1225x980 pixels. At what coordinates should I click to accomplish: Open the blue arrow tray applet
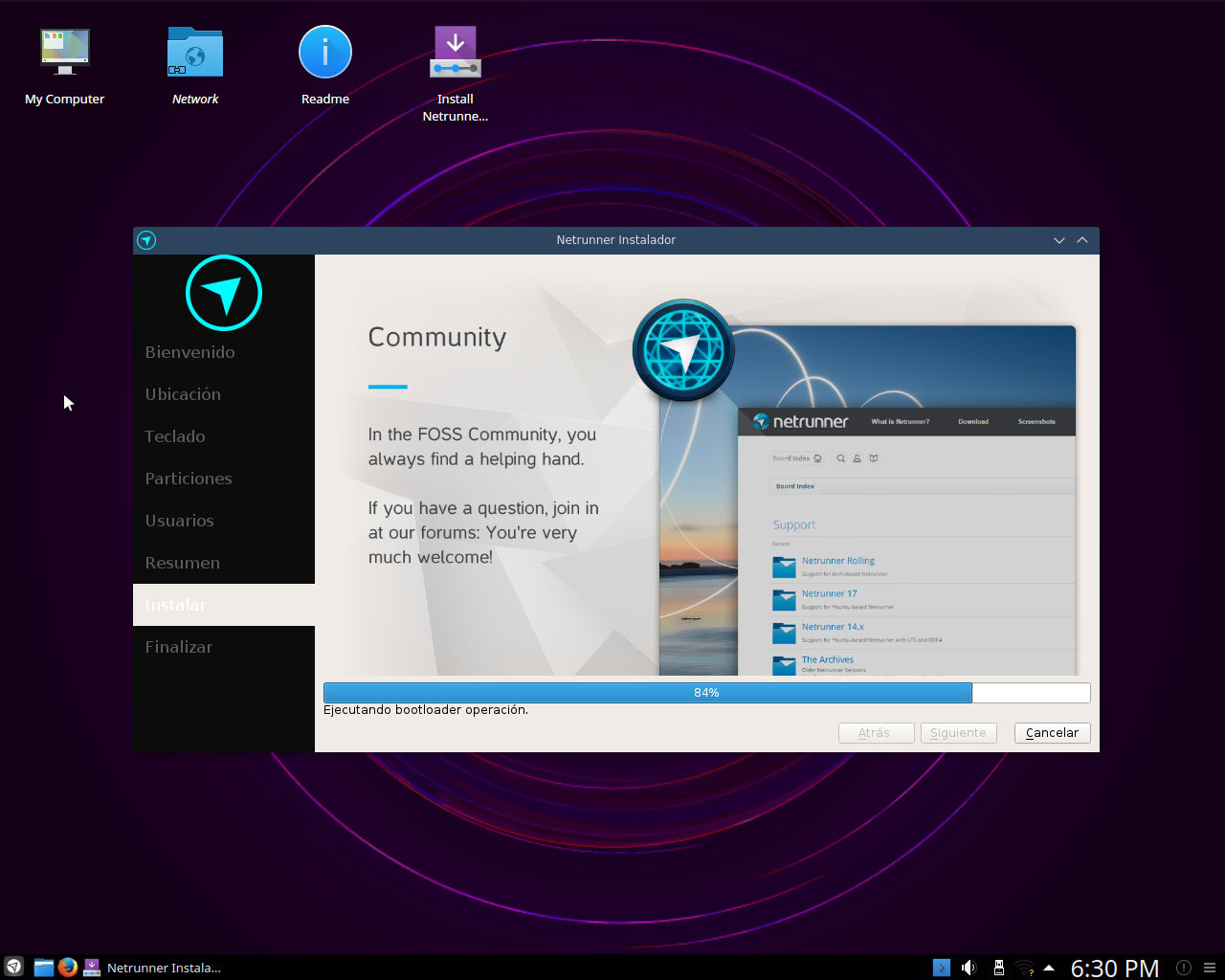click(x=942, y=968)
